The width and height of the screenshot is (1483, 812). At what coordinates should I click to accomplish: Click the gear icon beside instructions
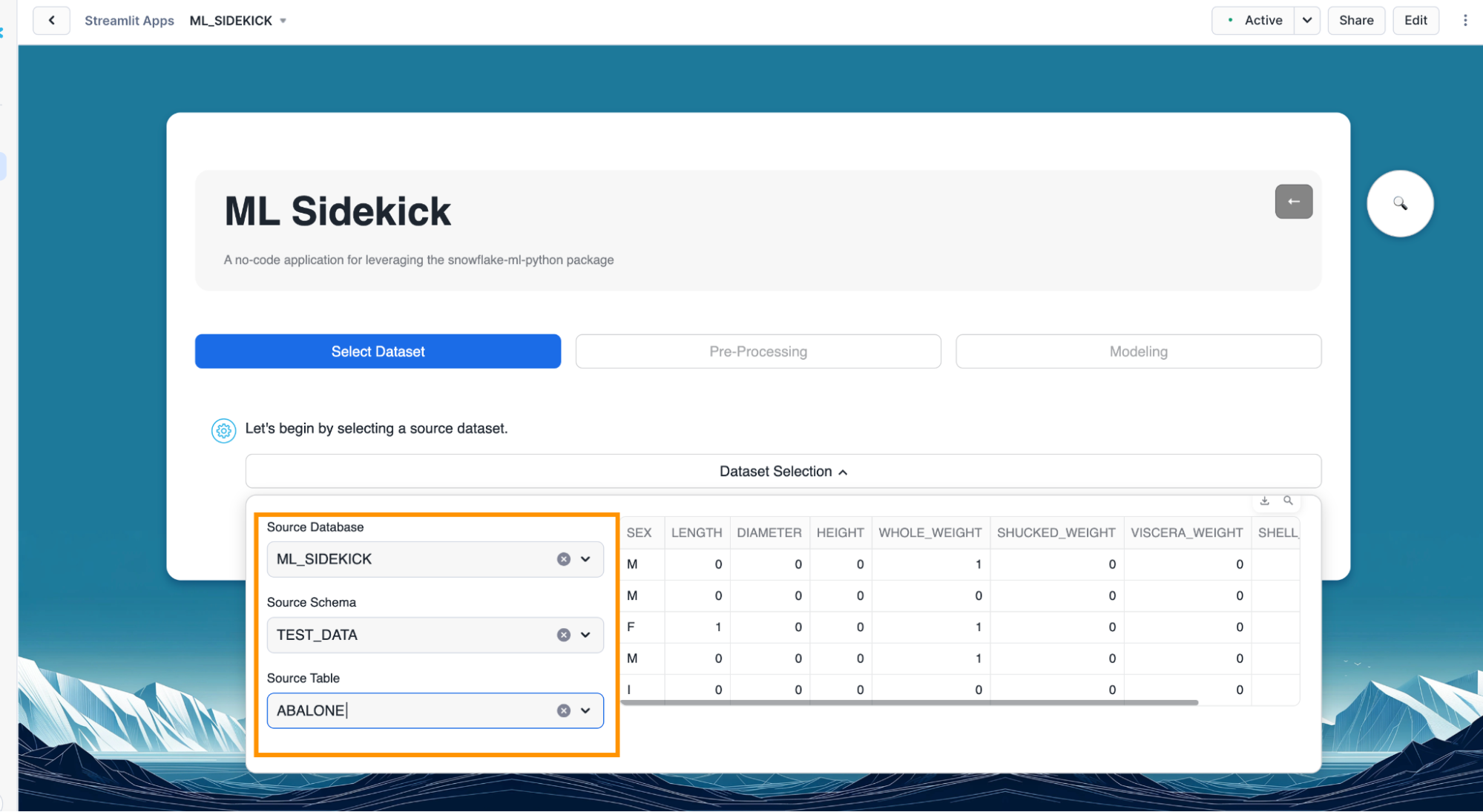[223, 430]
